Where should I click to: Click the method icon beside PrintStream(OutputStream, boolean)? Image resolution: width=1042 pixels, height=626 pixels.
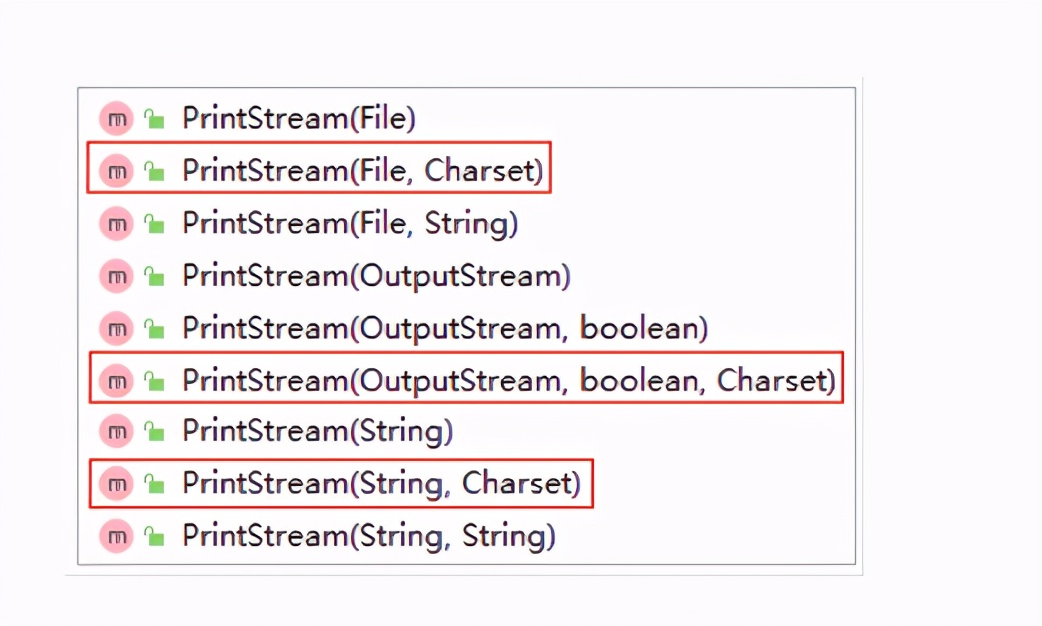pos(116,328)
